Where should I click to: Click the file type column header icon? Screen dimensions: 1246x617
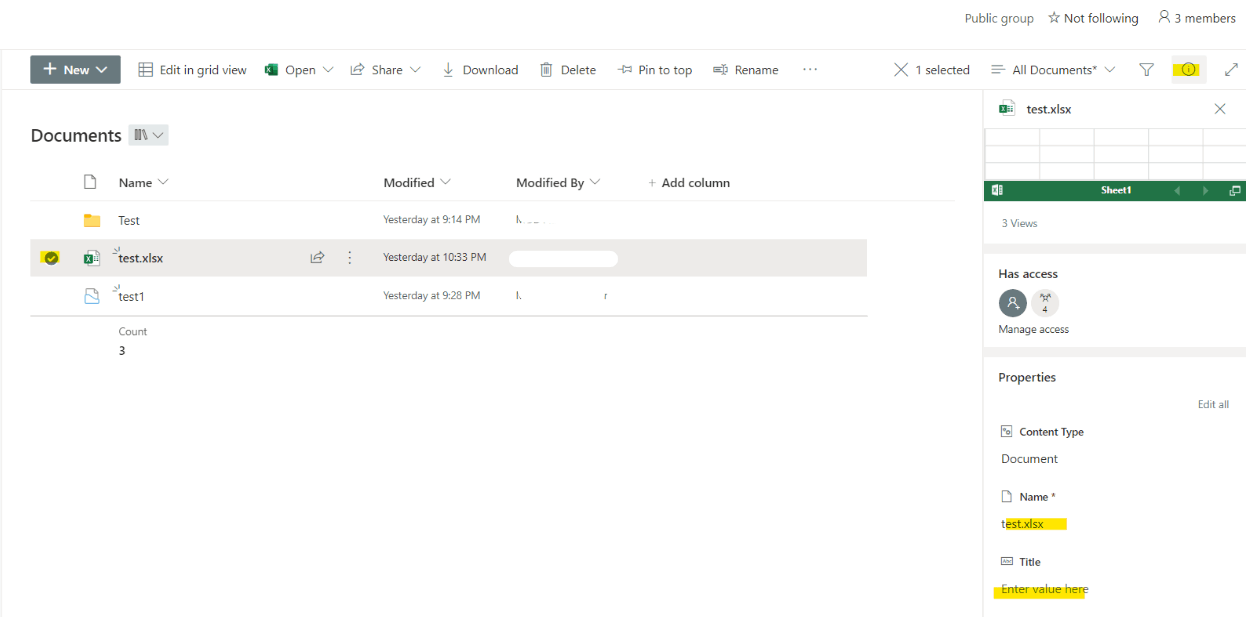pos(90,182)
